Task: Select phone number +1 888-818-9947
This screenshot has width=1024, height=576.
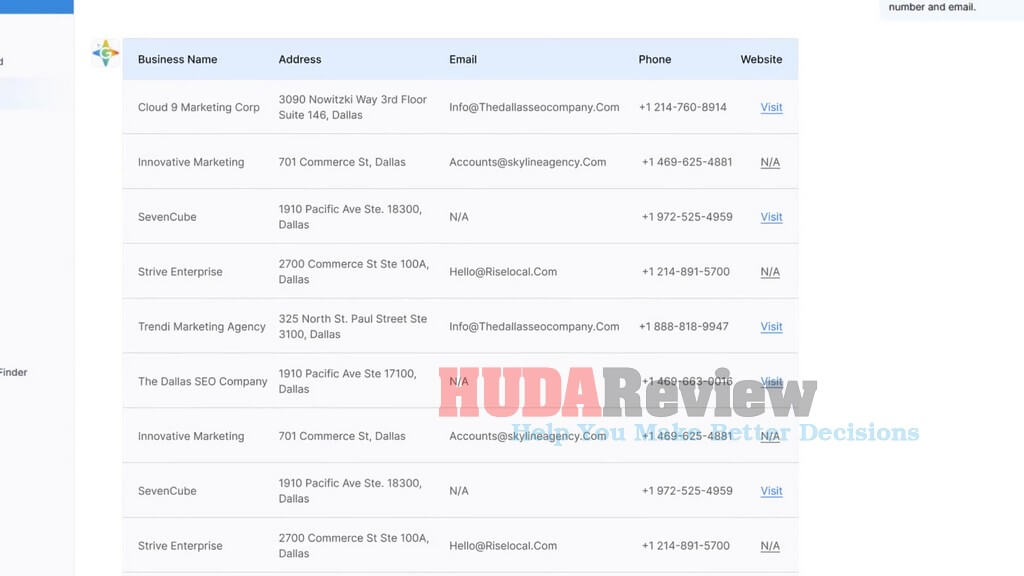Action: click(x=684, y=327)
